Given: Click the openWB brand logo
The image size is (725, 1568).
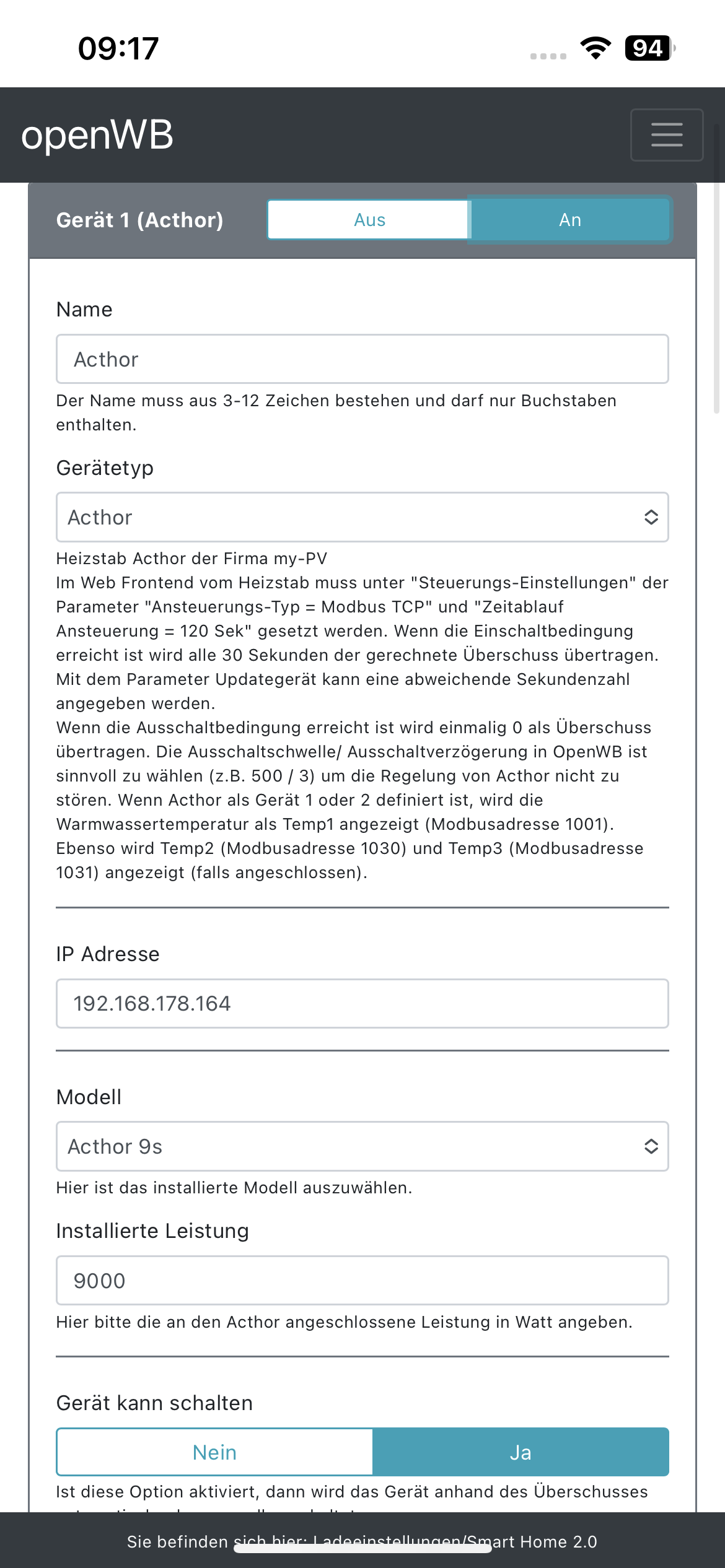Looking at the screenshot, I should [97, 134].
